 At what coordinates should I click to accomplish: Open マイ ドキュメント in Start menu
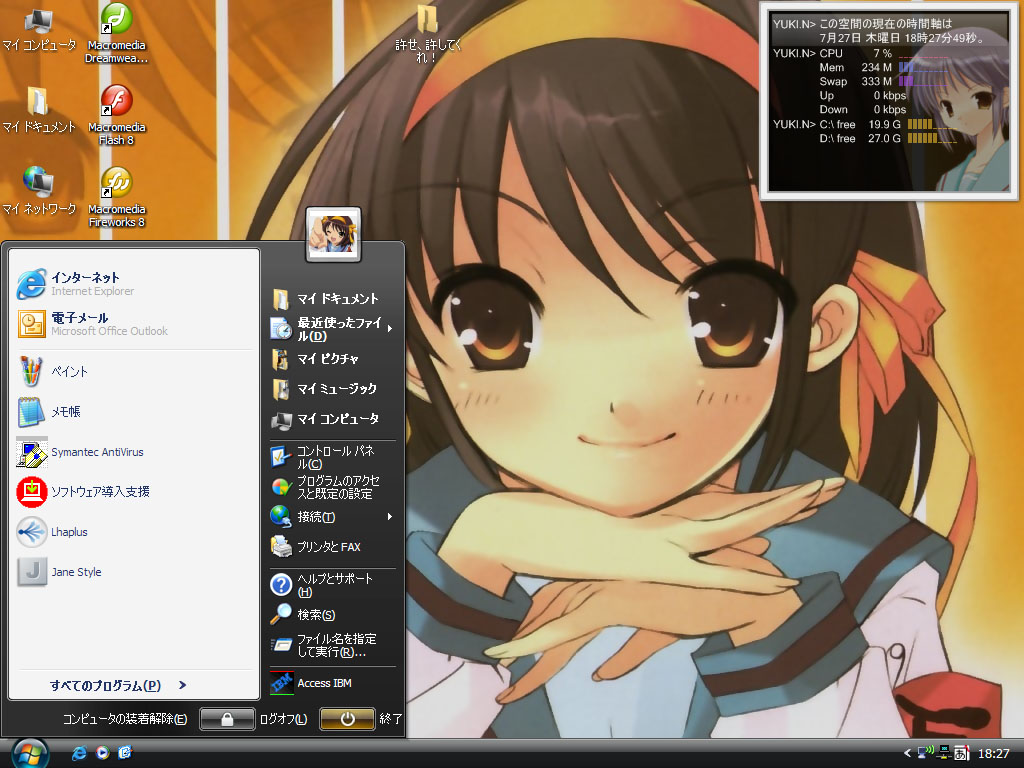[x=332, y=298]
